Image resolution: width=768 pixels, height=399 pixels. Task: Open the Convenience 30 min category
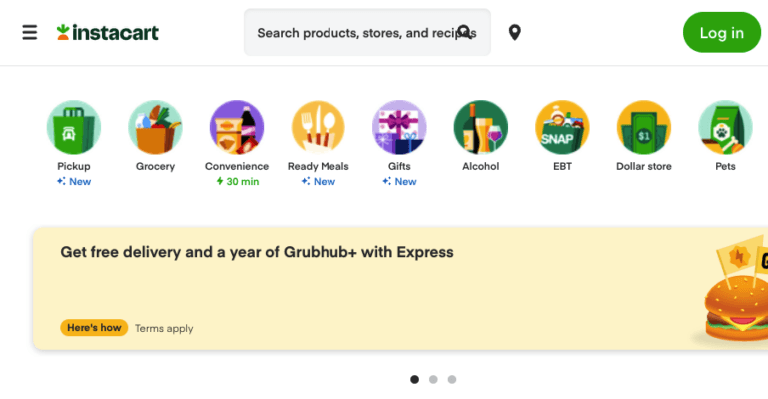pyautogui.click(x=237, y=127)
